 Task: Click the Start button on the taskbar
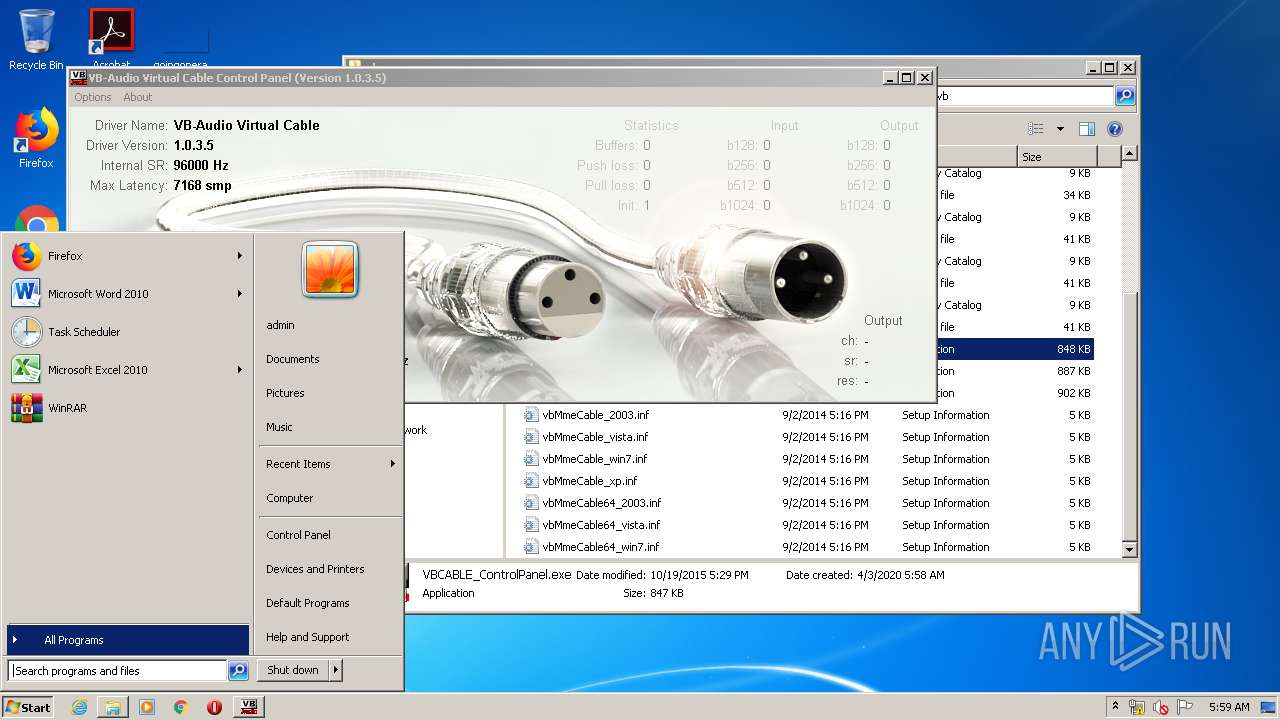[28, 707]
